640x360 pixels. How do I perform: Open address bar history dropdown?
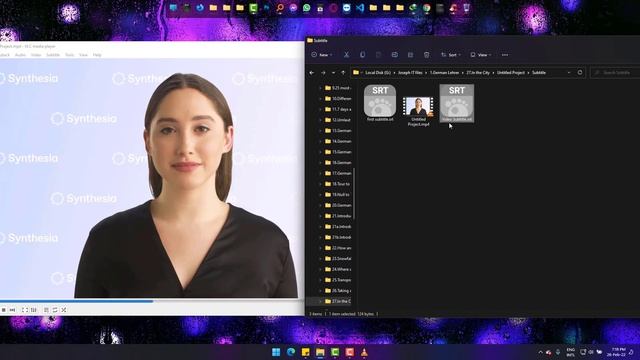tap(569, 73)
